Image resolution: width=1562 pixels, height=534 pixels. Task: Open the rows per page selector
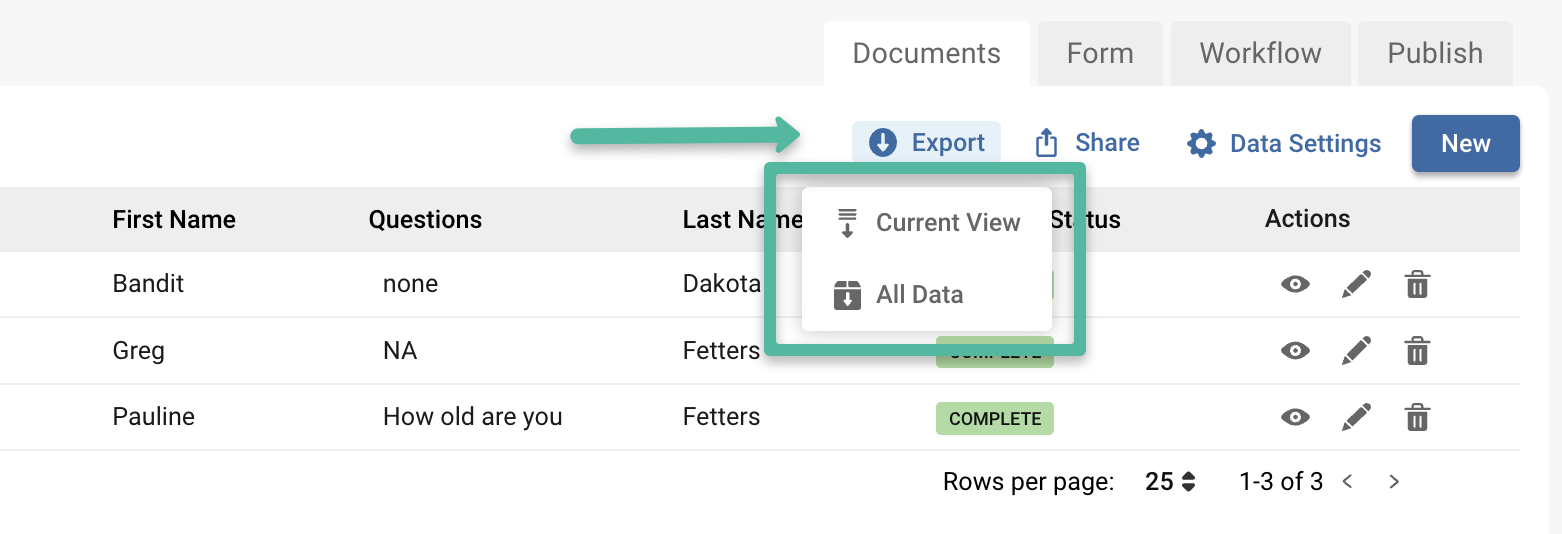(1170, 482)
